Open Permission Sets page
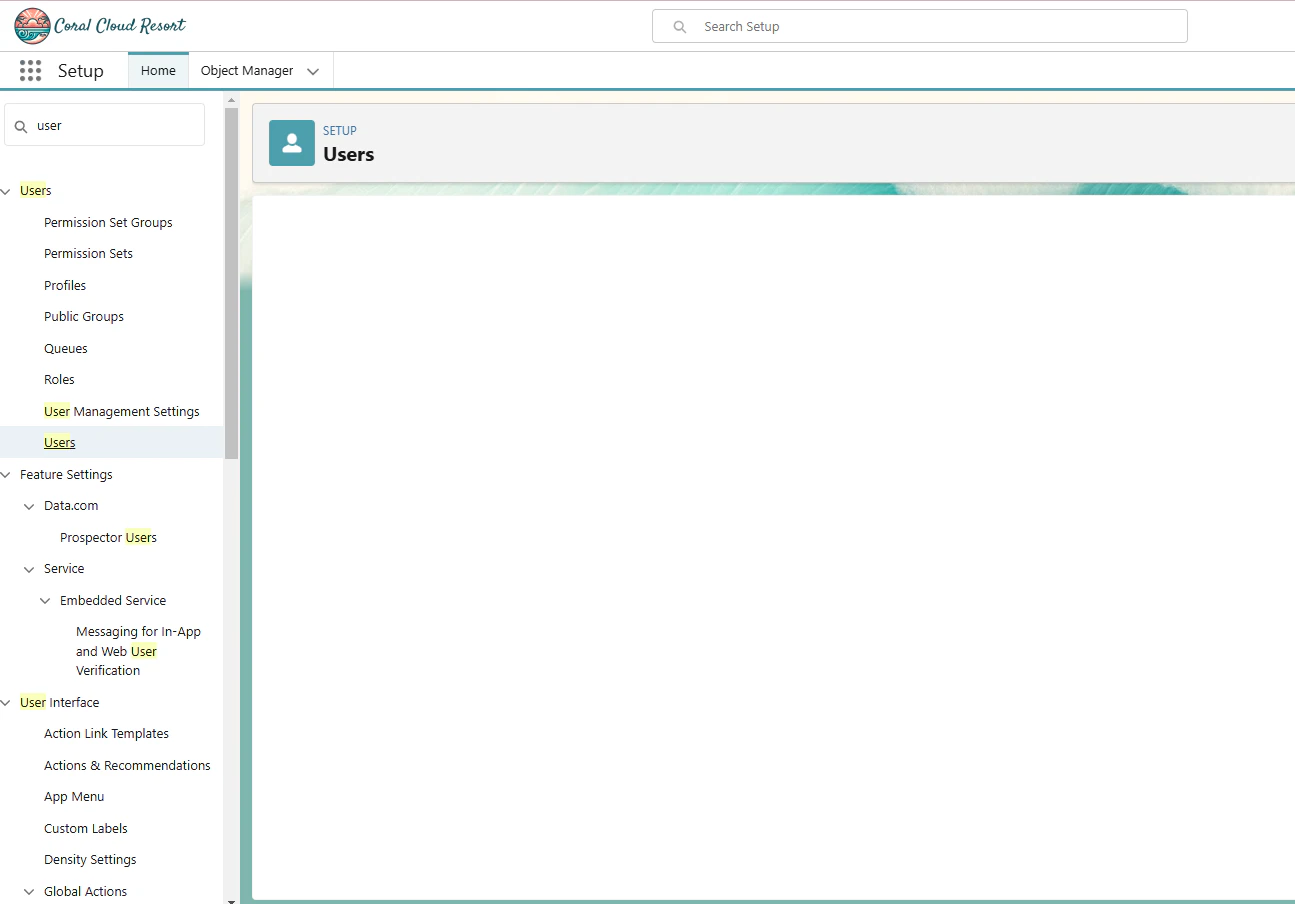 click(88, 254)
